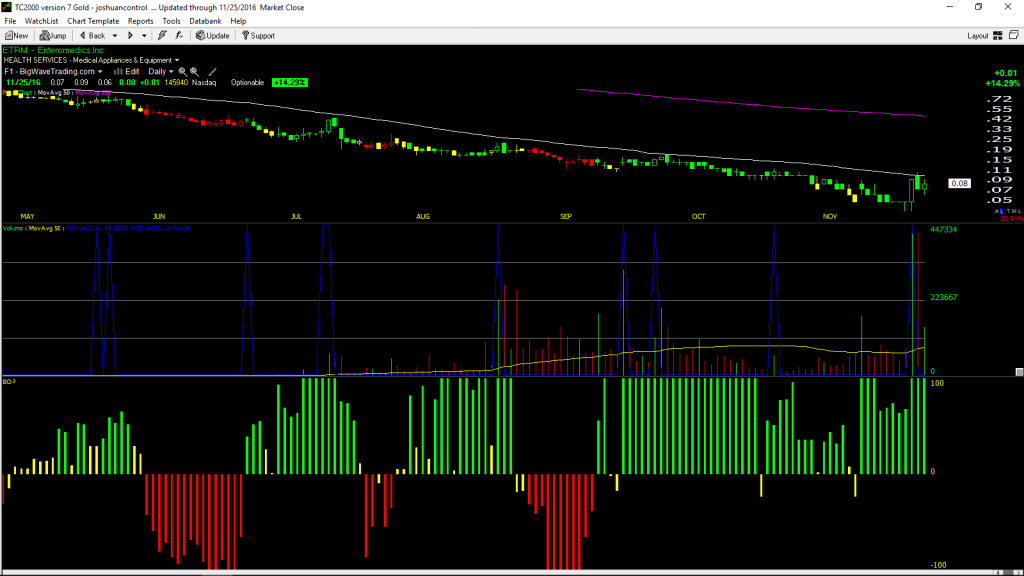
Task: Click the small square at volume pane corner
Action: [x=1019, y=372]
